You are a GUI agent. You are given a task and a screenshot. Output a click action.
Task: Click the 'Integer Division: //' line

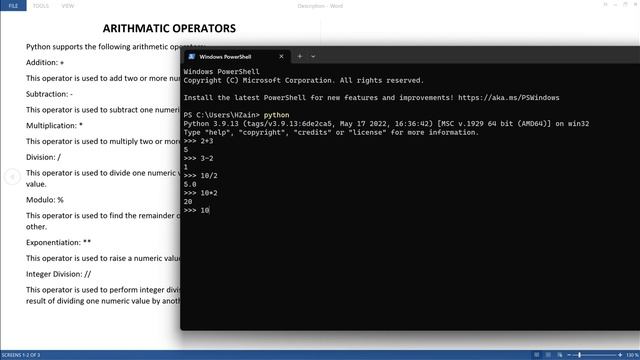coord(58,274)
